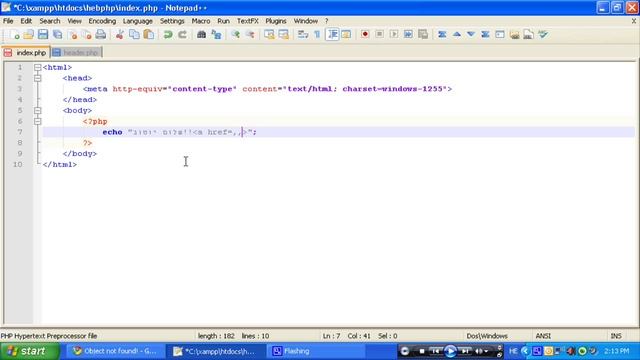The image size is (640, 360).
Task: Click the Notepad++ taskbar button
Action: click(x=216, y=351)
